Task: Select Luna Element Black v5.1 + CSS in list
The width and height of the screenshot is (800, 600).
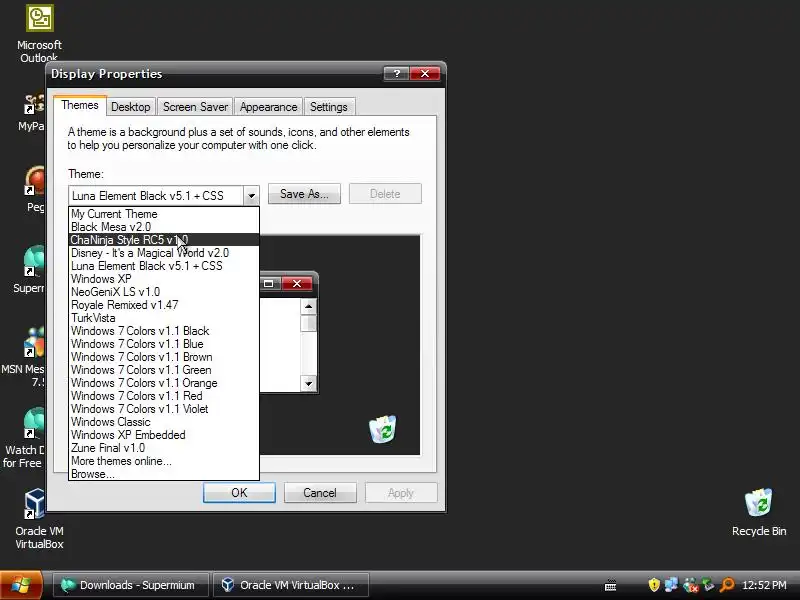Action: 164,266
